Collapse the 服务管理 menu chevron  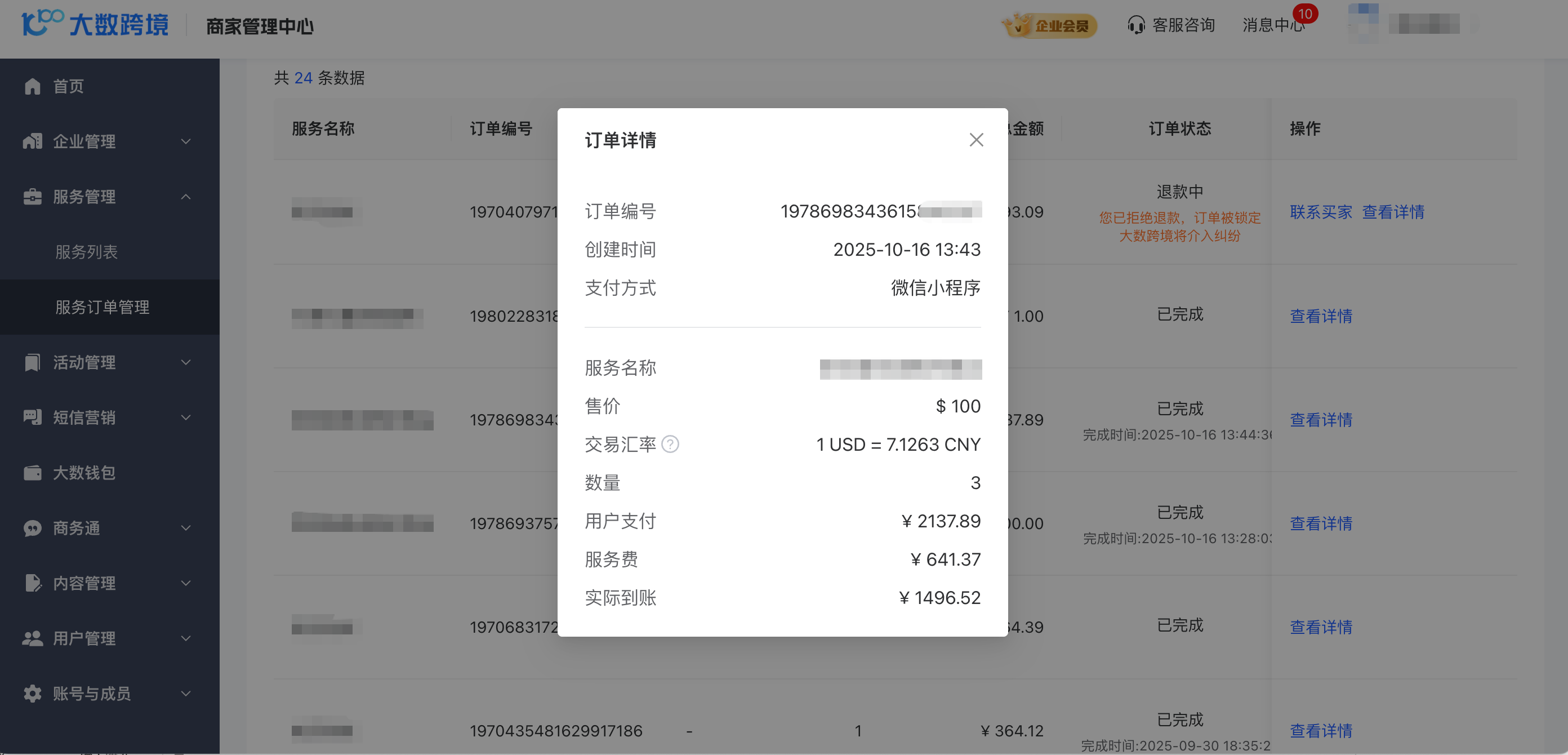pyautogui.click(x=186, y=197)
